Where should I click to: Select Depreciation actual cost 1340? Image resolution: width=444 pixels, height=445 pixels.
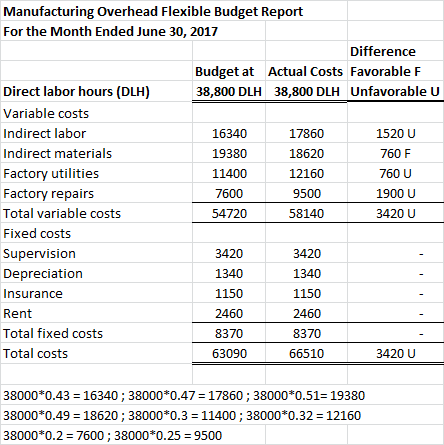point(306,273)
